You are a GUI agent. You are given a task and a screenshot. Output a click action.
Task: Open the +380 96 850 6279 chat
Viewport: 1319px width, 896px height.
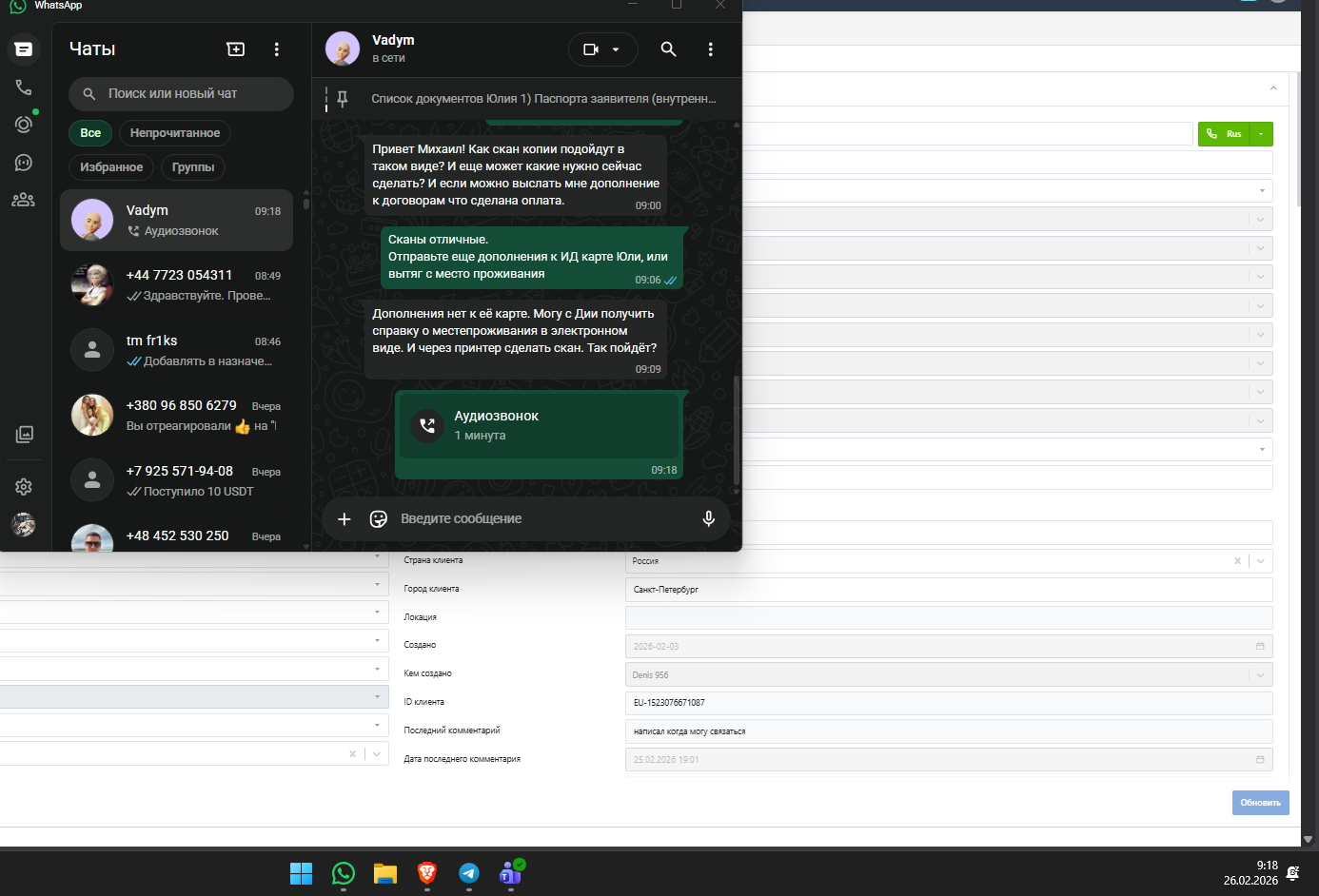pyautogui.click(x=176, y=416)
